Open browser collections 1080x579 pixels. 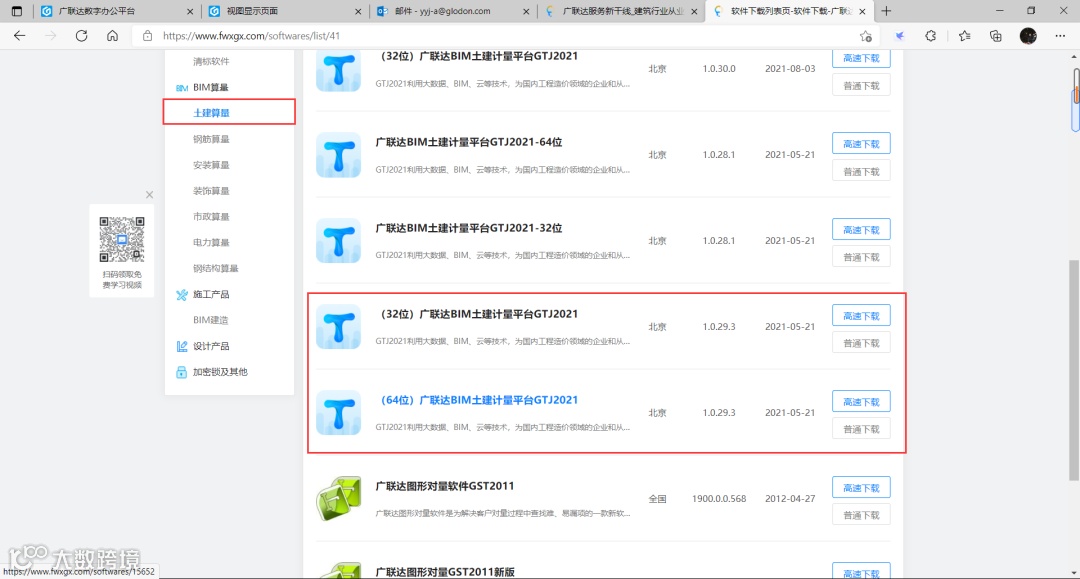(x=995, y=36)
